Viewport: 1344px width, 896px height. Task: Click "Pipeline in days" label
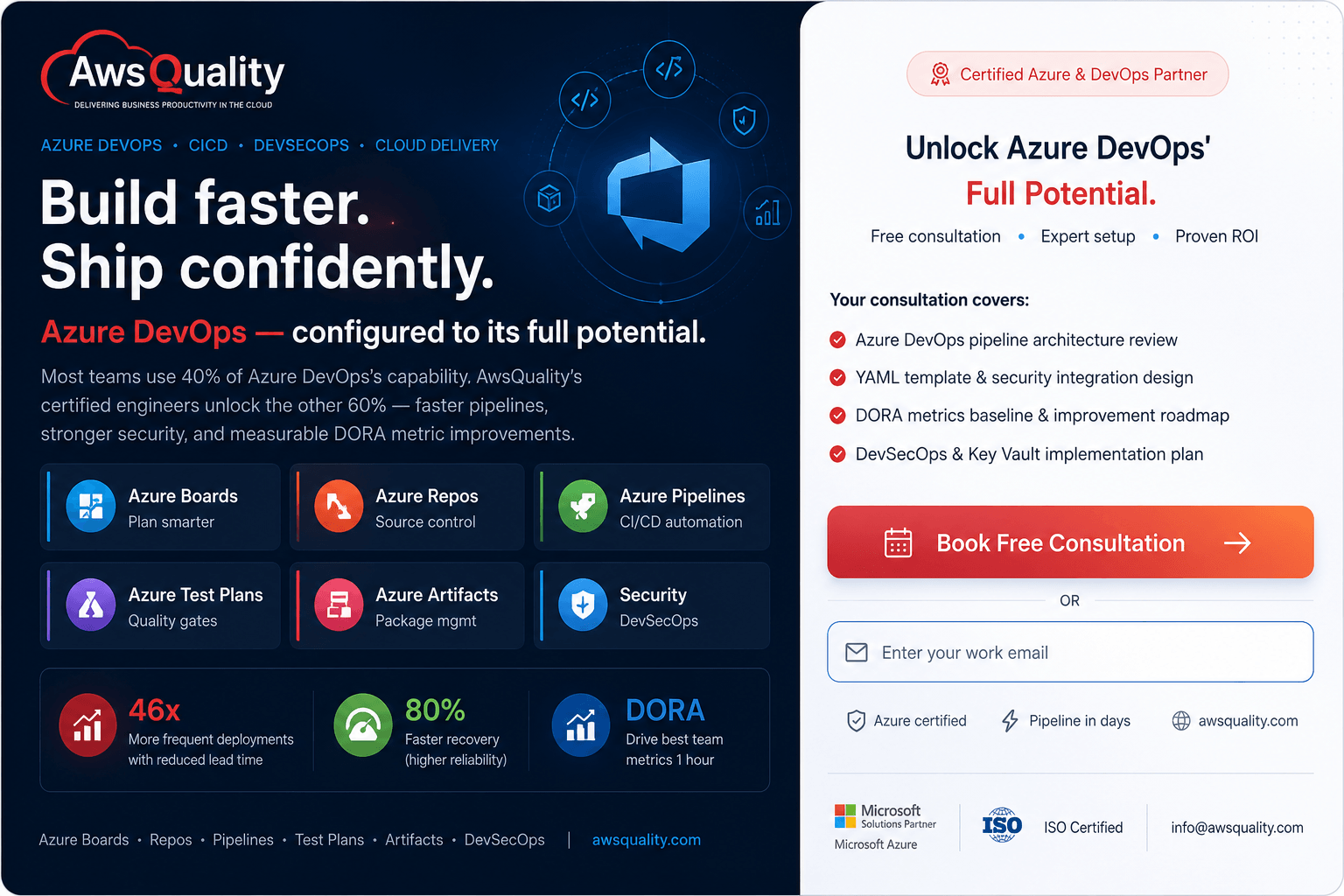[1080, 721]
